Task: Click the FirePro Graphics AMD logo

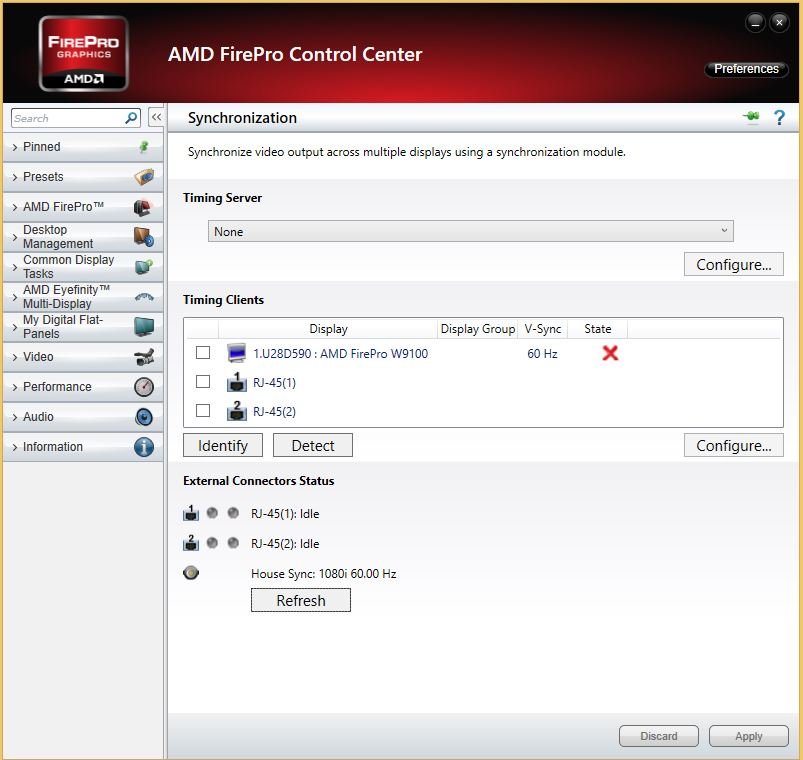Action: pyautogui.click(x=83, y=53)
